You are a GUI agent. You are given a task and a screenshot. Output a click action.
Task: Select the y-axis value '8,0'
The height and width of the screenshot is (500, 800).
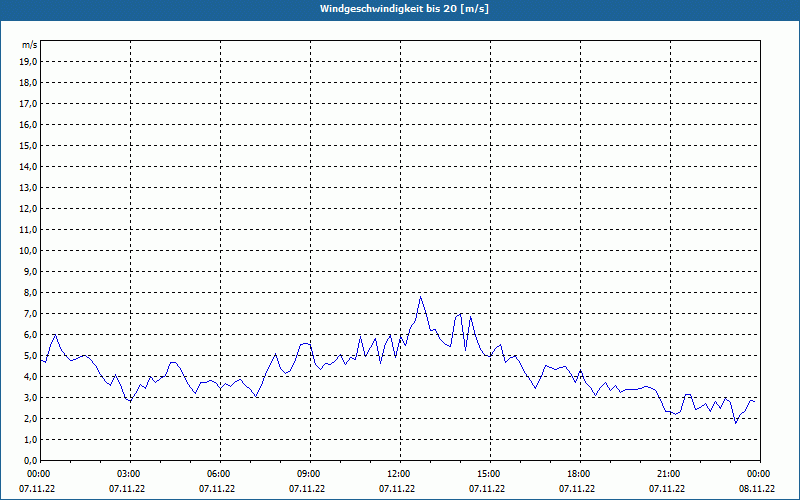pos(31,293)
